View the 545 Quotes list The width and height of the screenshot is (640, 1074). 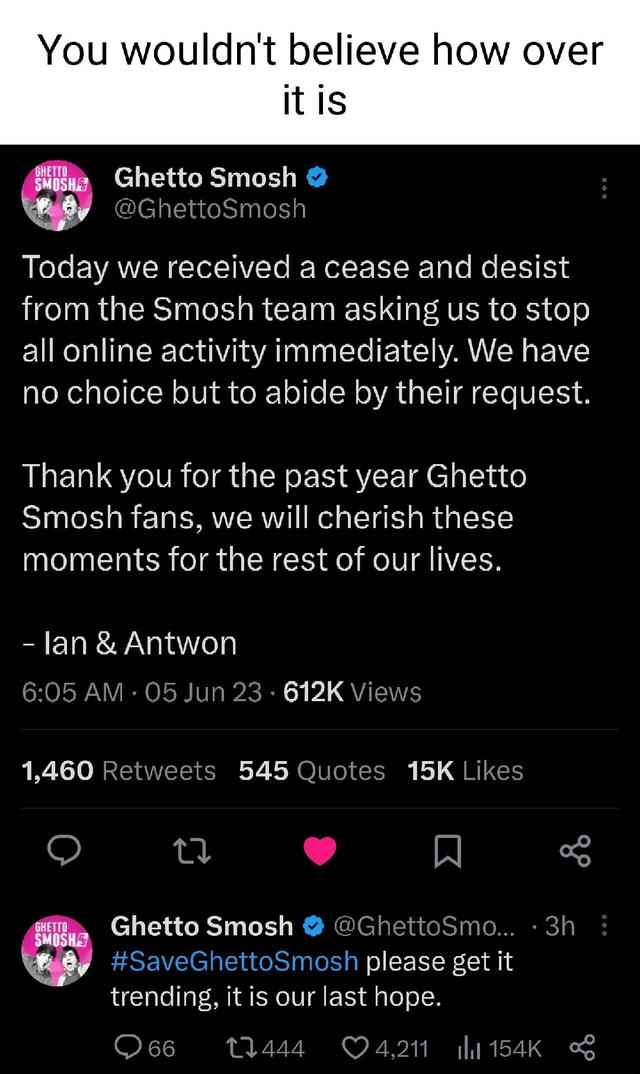(x=314, y=770)
